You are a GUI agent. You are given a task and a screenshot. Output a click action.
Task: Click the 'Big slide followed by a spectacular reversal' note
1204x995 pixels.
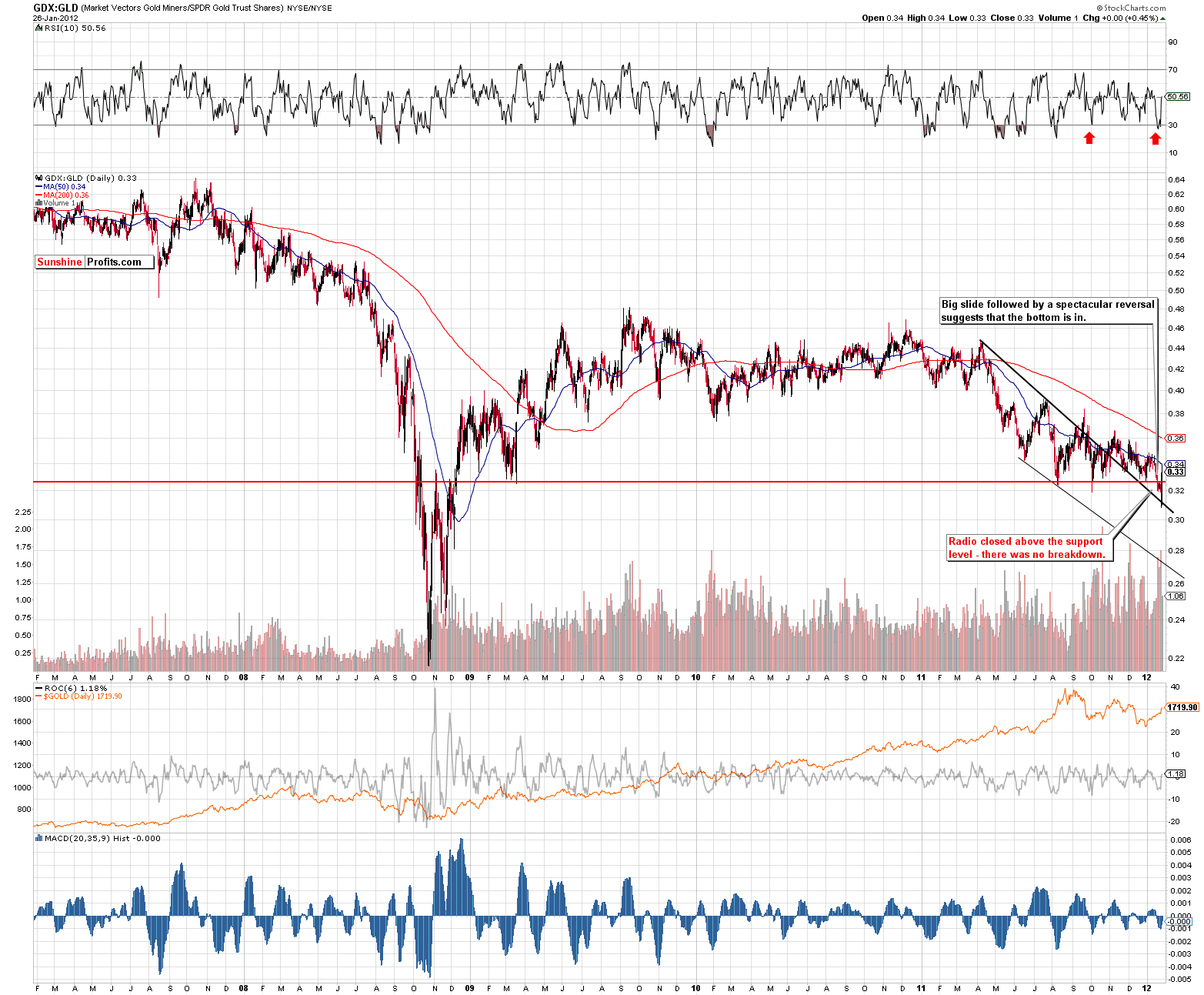[1048, 311]
